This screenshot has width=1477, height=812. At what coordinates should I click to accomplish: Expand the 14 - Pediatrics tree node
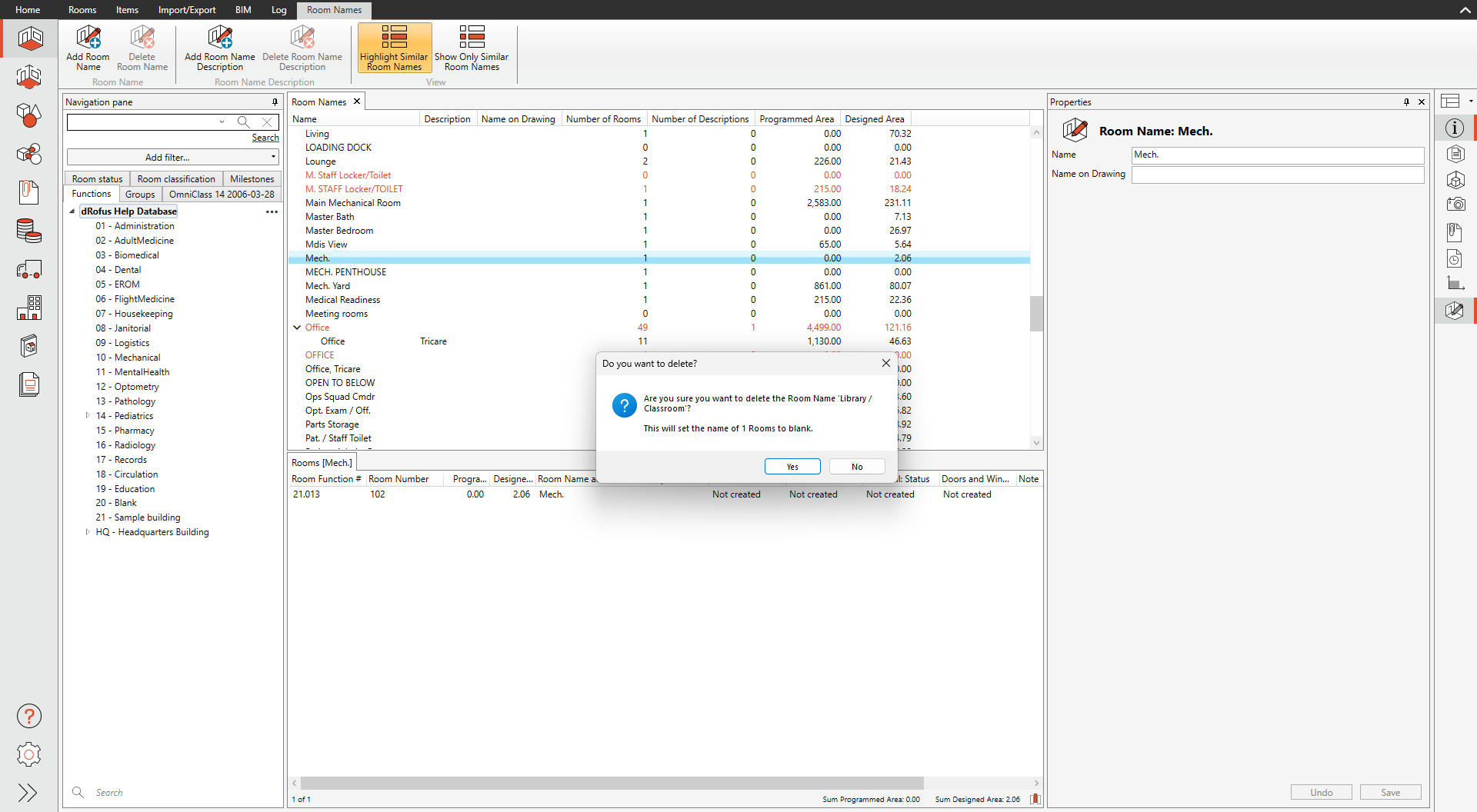pyautogui.click(x=88, y=416)
